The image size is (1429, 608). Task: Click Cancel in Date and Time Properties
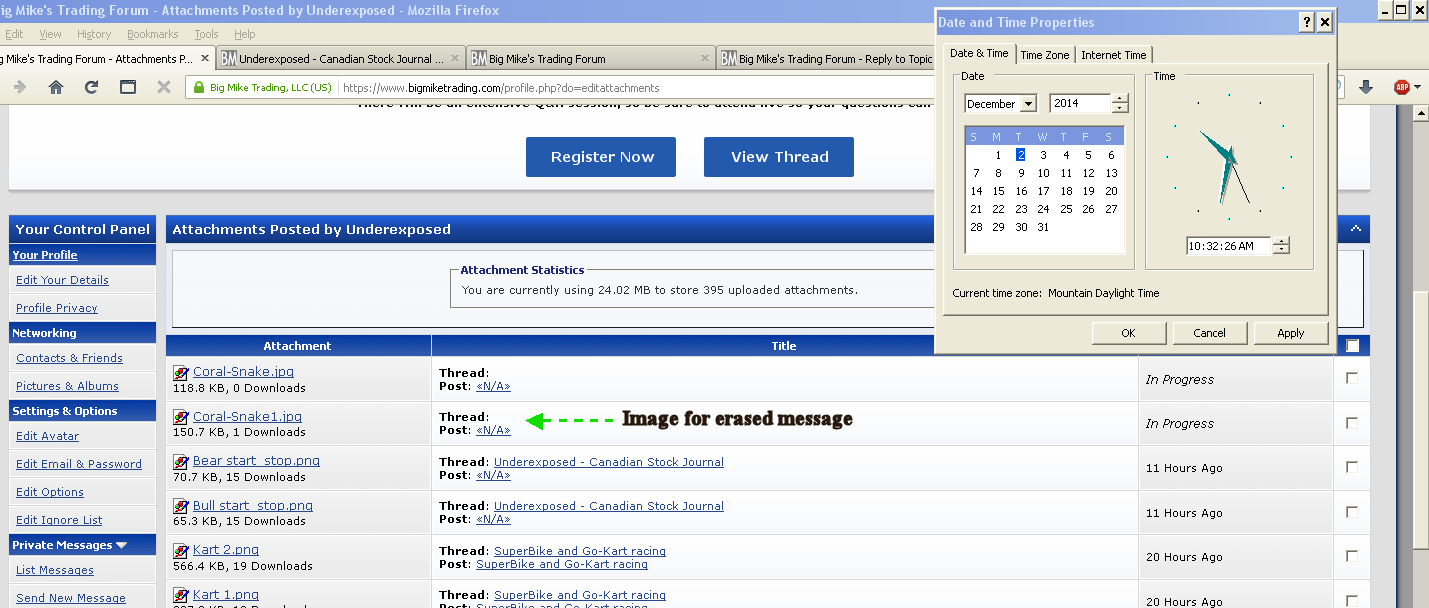(1209, 333)
